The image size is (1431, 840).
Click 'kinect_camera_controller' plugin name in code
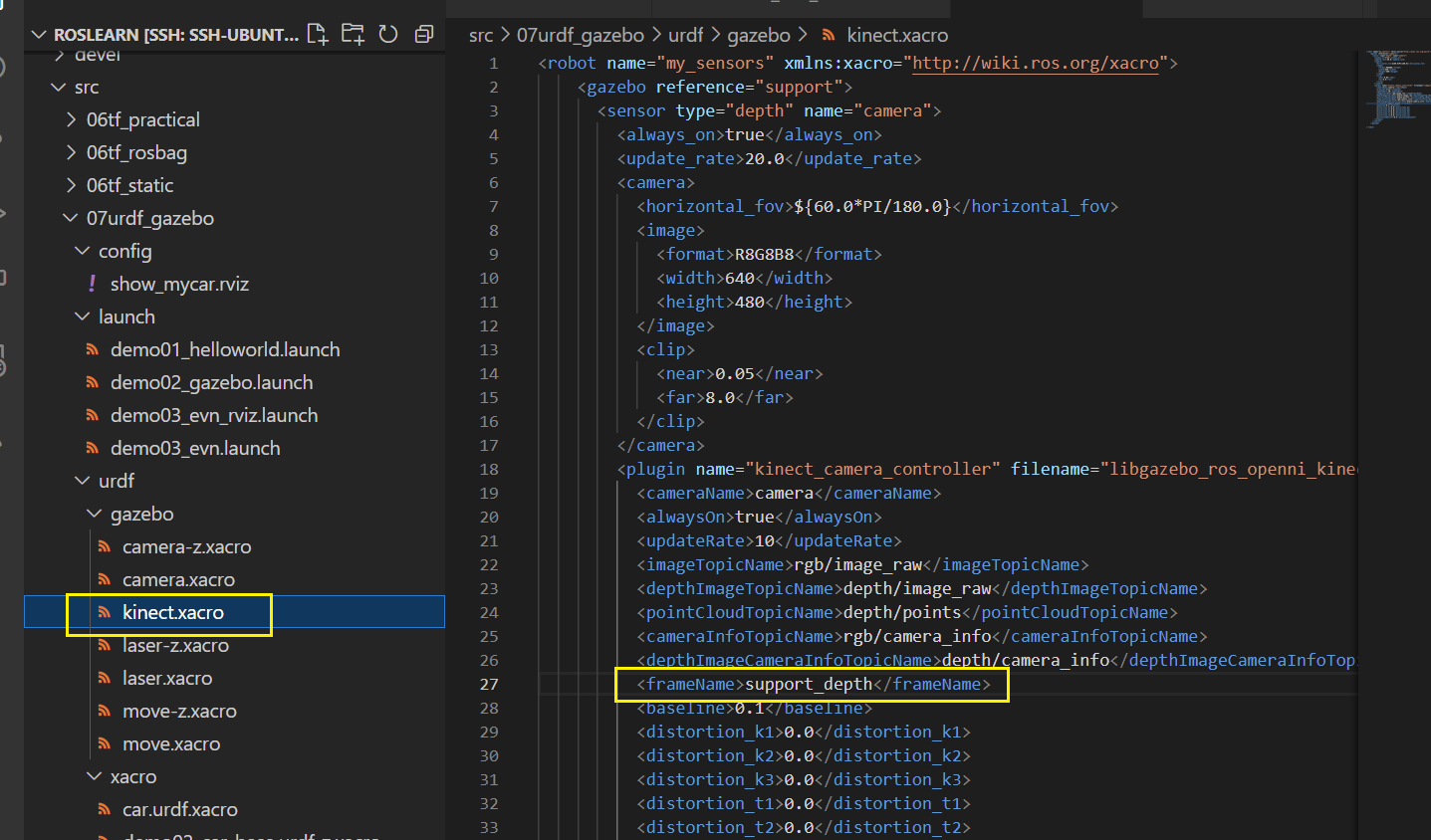coord(873,469)
